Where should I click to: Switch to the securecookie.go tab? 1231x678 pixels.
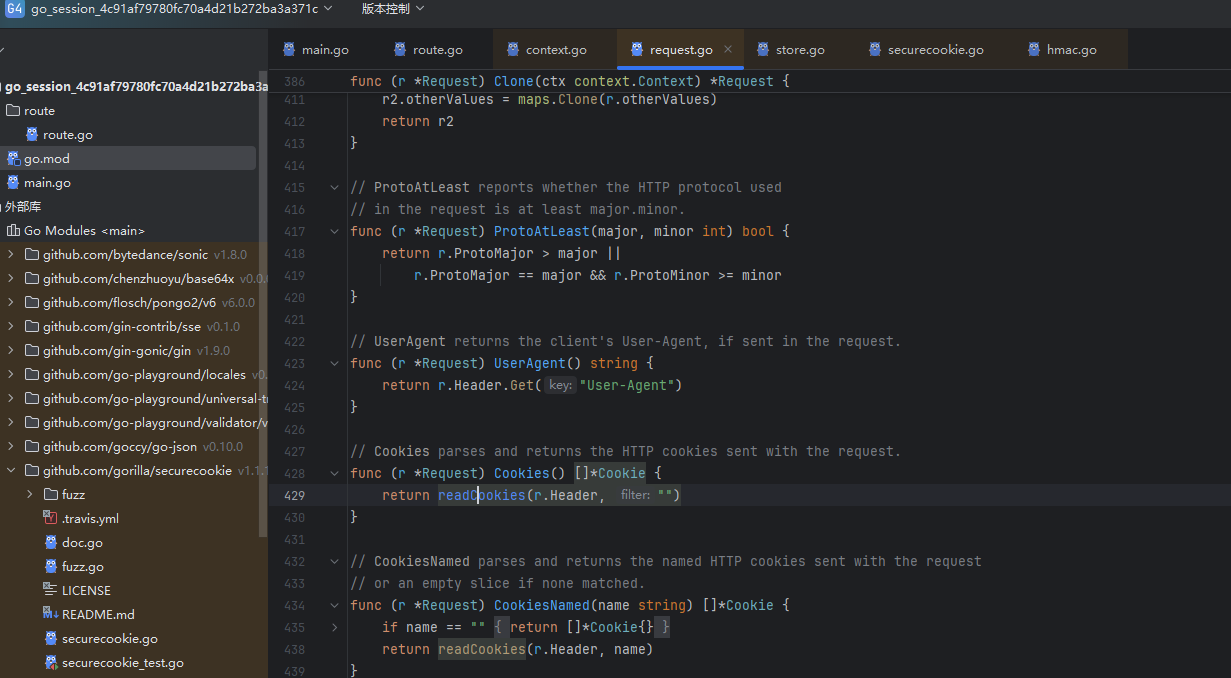click(x=935, y=50)
